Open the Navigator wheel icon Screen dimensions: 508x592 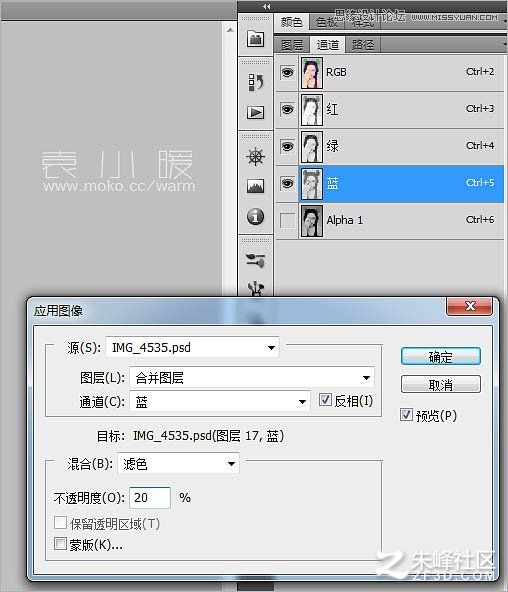pyautogui.click(x=256, y=157)
